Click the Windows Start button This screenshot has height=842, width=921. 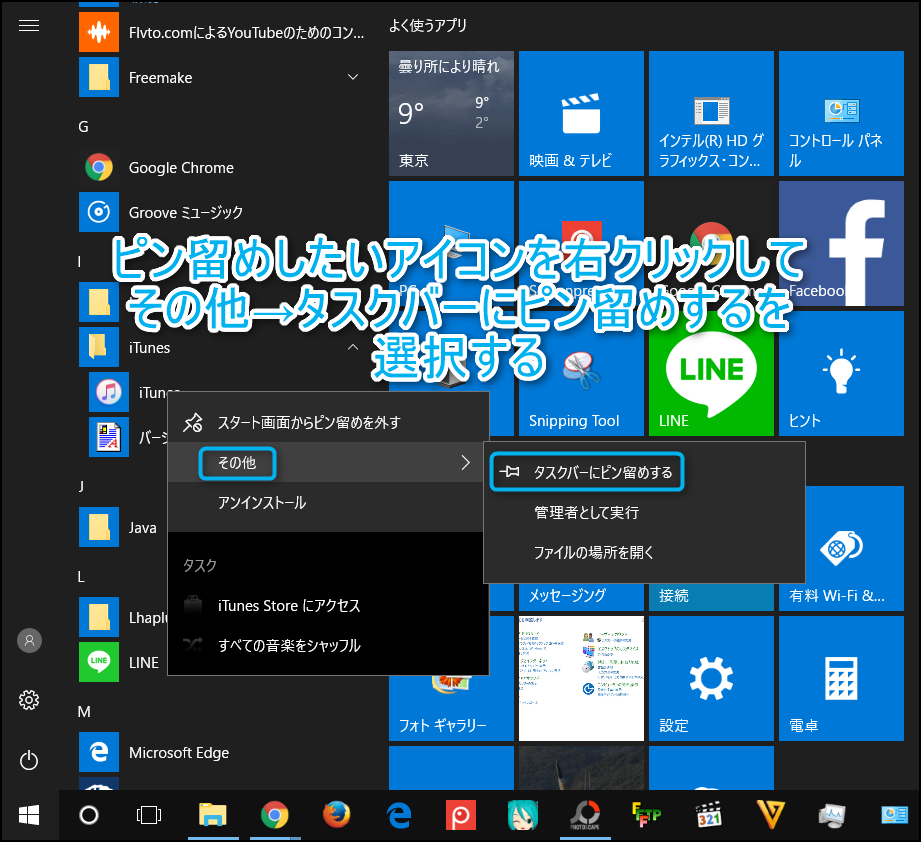(x=29, y=815)
